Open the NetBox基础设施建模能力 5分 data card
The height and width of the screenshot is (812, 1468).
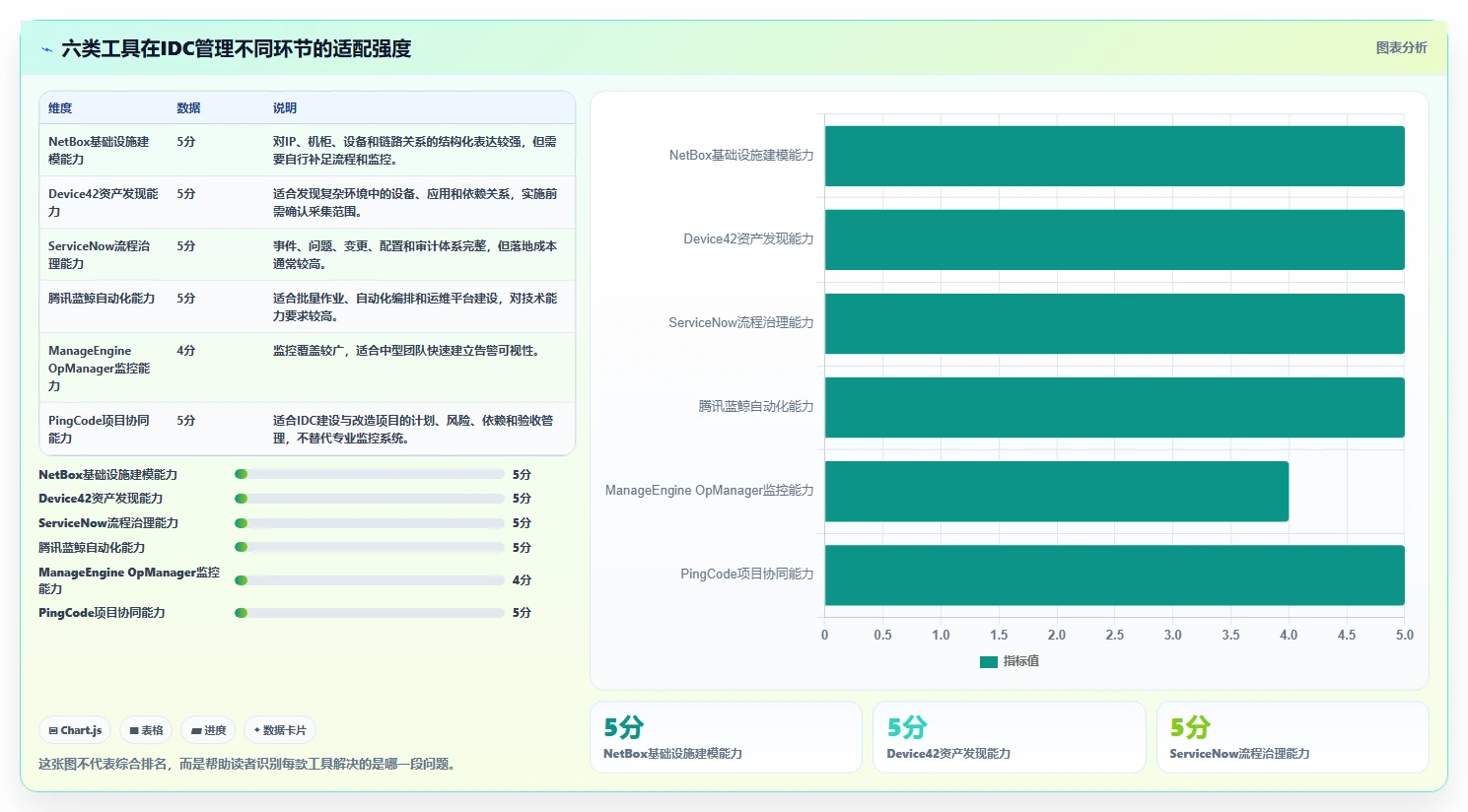coord(726,737)
